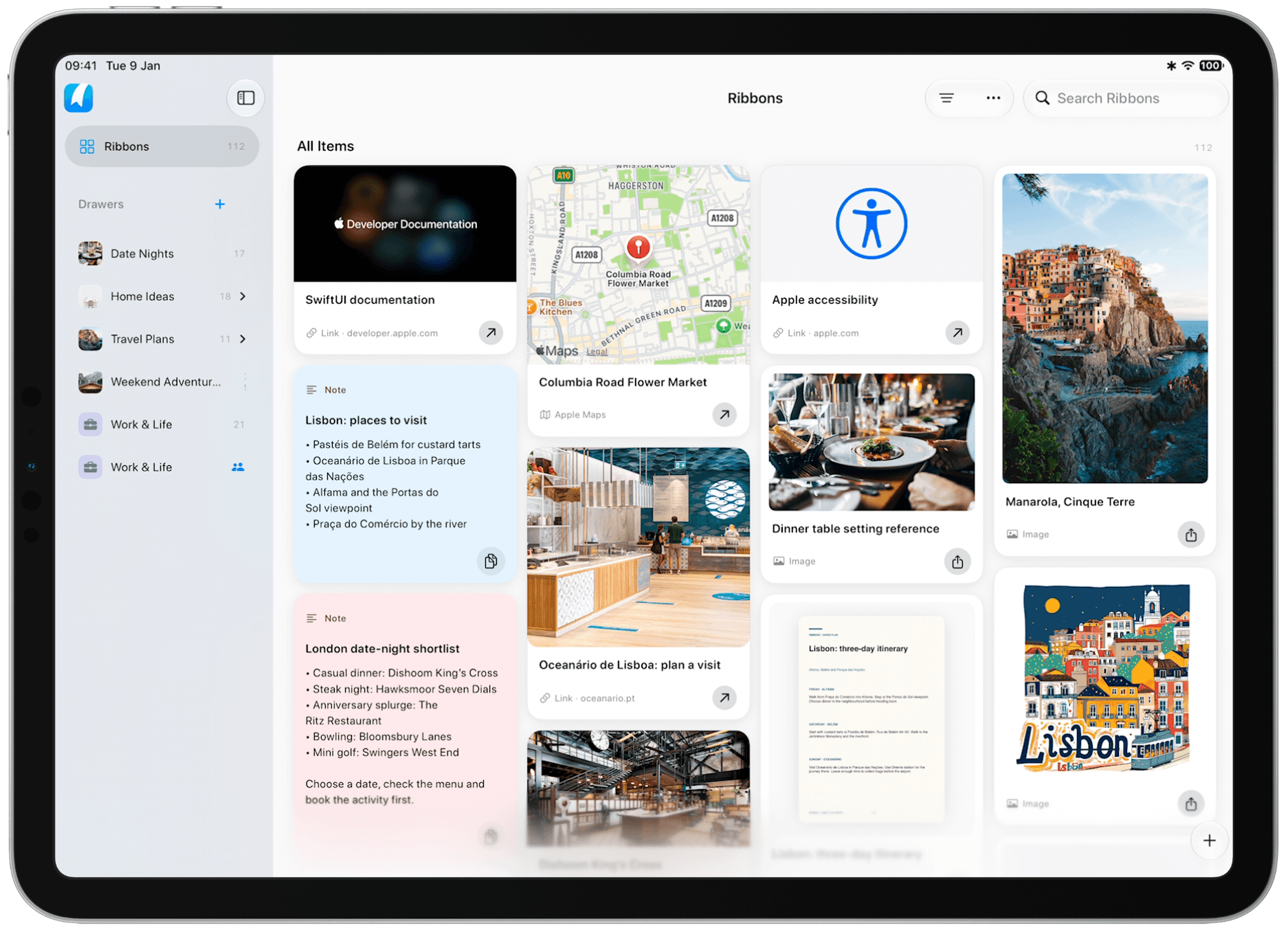Screen dimensions: 1288x932
Task: Open Work & Life drawer with 21 items
Action: [x=162, y=424]
